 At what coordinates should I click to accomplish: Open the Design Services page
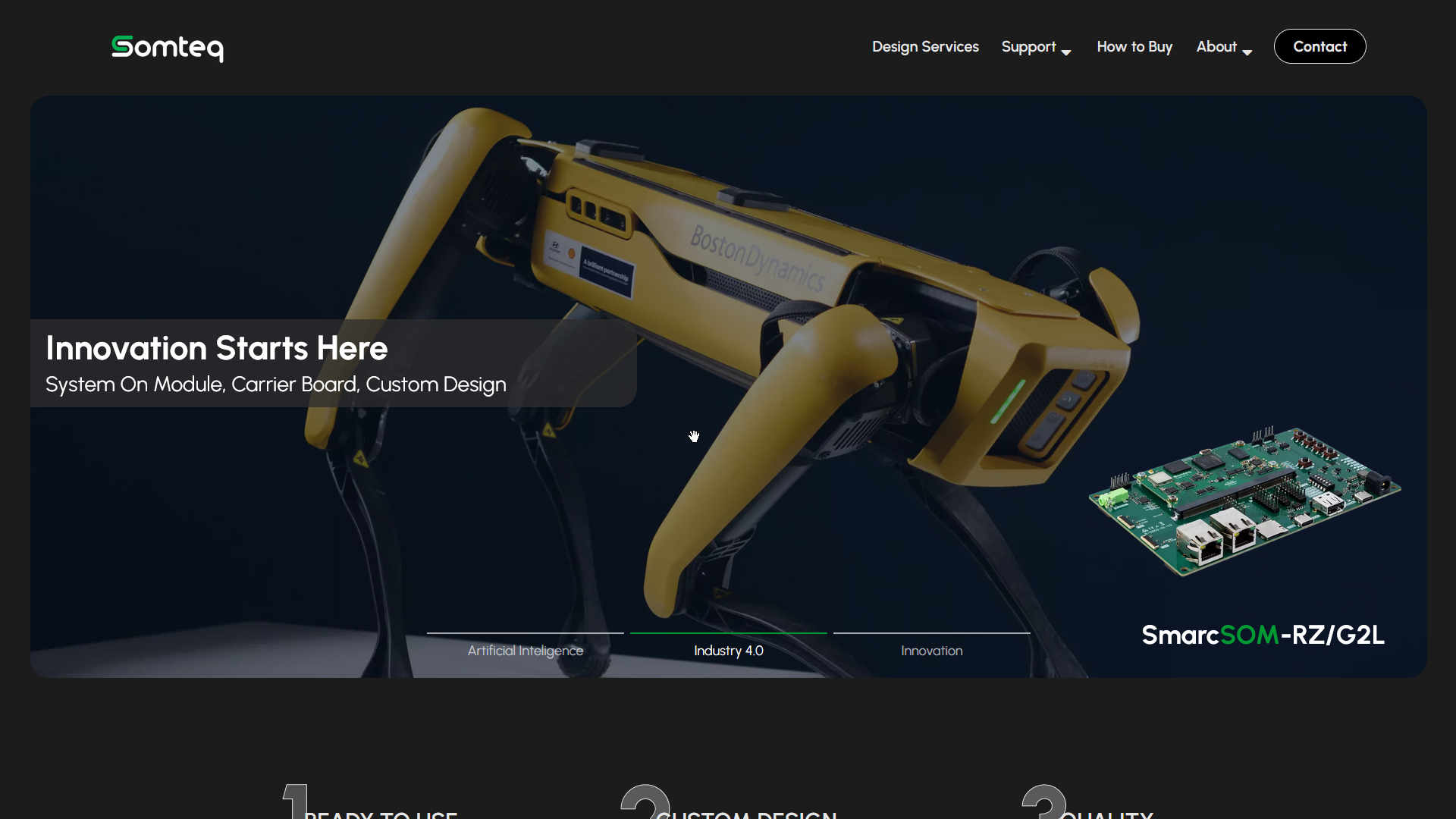(925, 47)
